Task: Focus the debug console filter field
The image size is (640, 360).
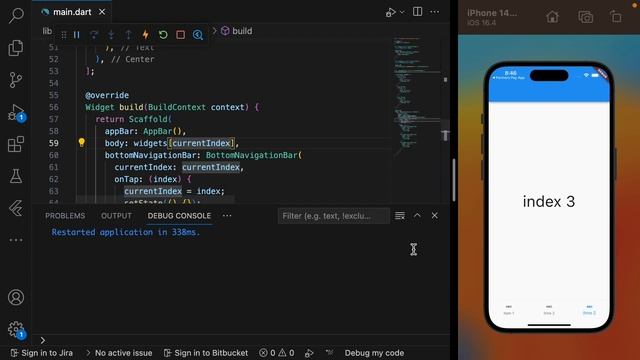Action: tap(333, 216)
